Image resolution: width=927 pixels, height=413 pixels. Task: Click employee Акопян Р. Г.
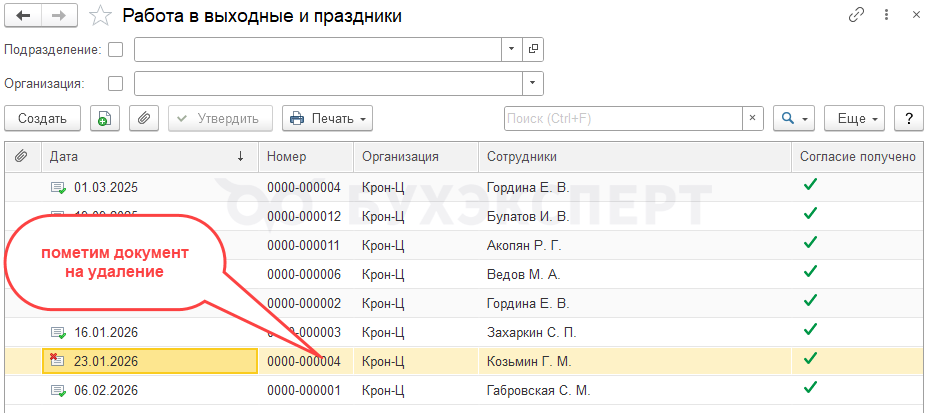tap(524, 246)
